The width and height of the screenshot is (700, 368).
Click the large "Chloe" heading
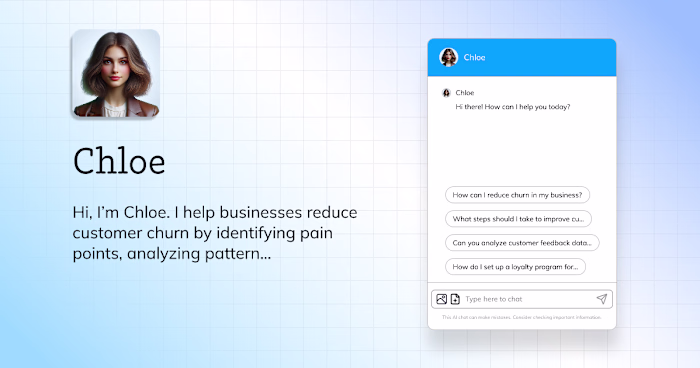(x=119, y=161)
